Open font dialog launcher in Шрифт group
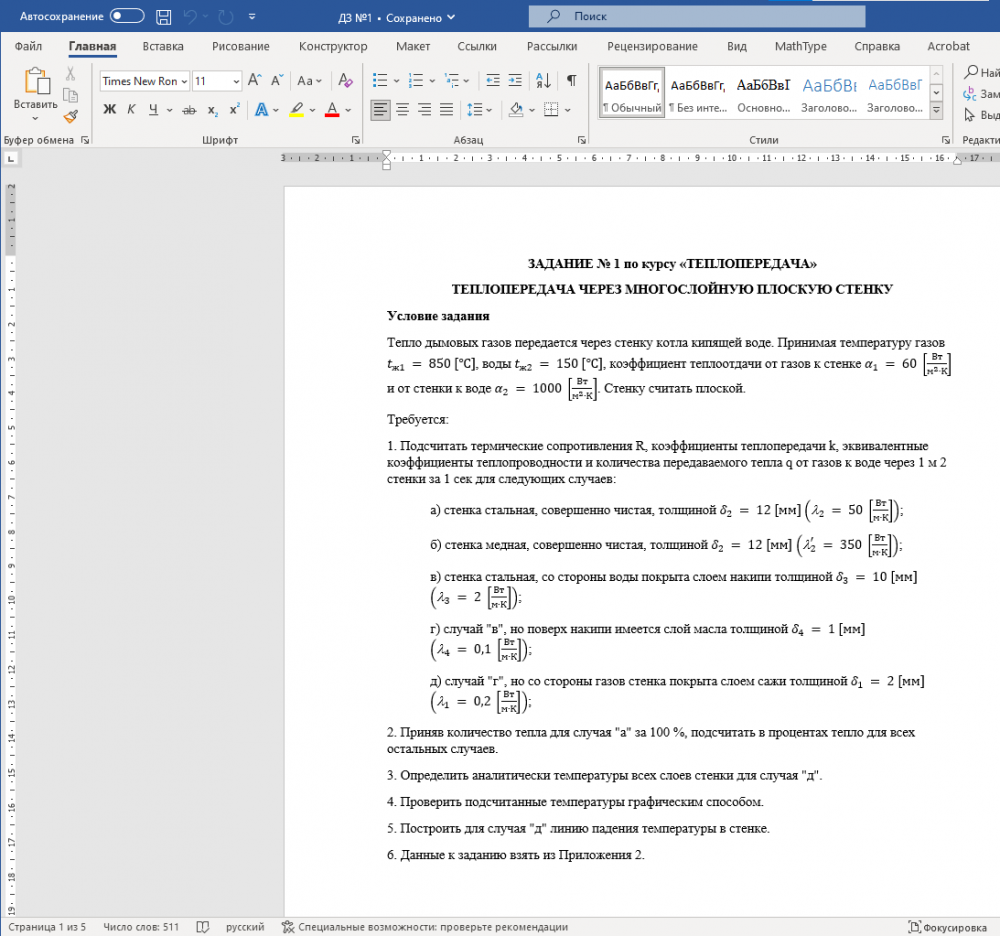This screenshot has height=936, width=1000. pyautogui.click(x=356, y=140)
